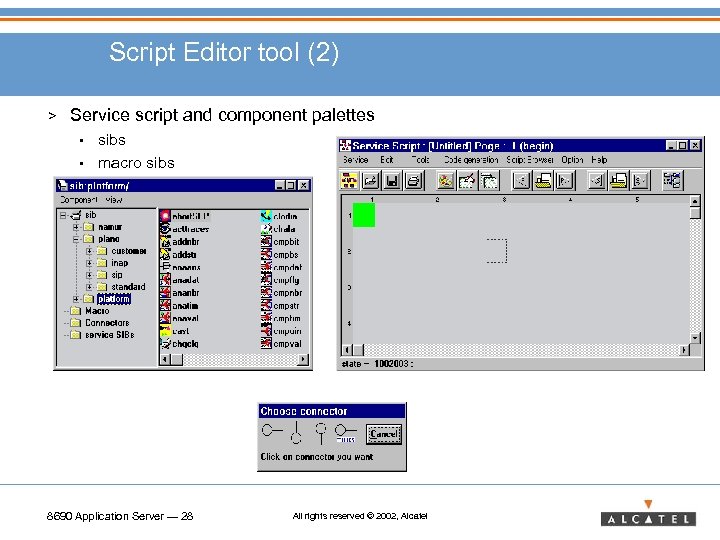Select the highlighted platform tree item

click(114, 299)
